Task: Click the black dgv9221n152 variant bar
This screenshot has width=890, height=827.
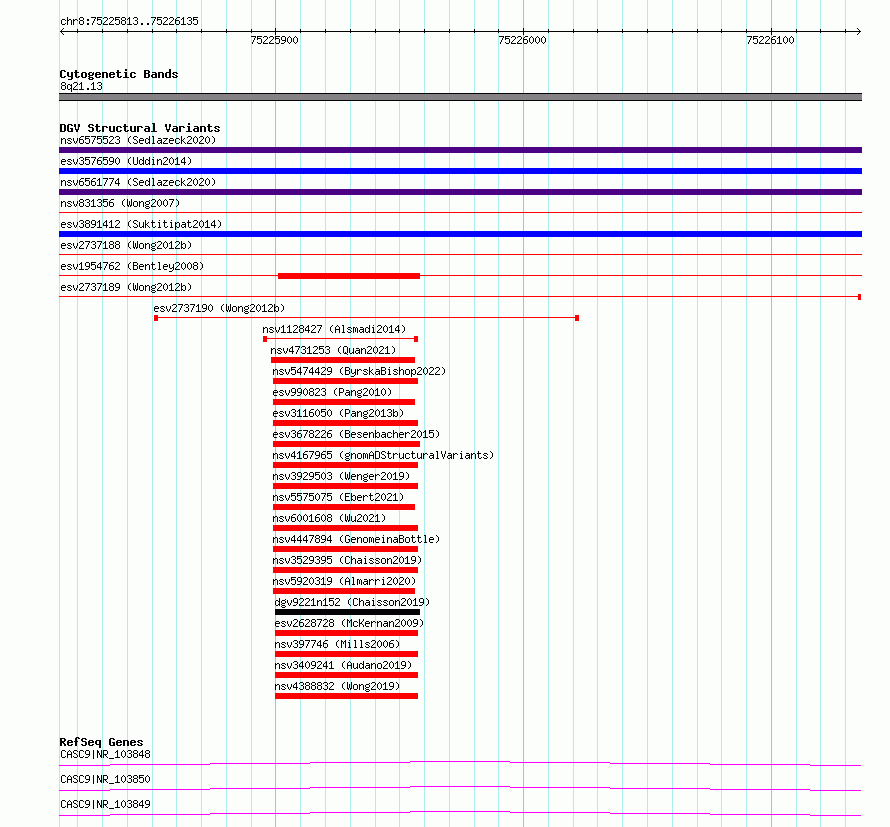Action: (x=347, y=612)
